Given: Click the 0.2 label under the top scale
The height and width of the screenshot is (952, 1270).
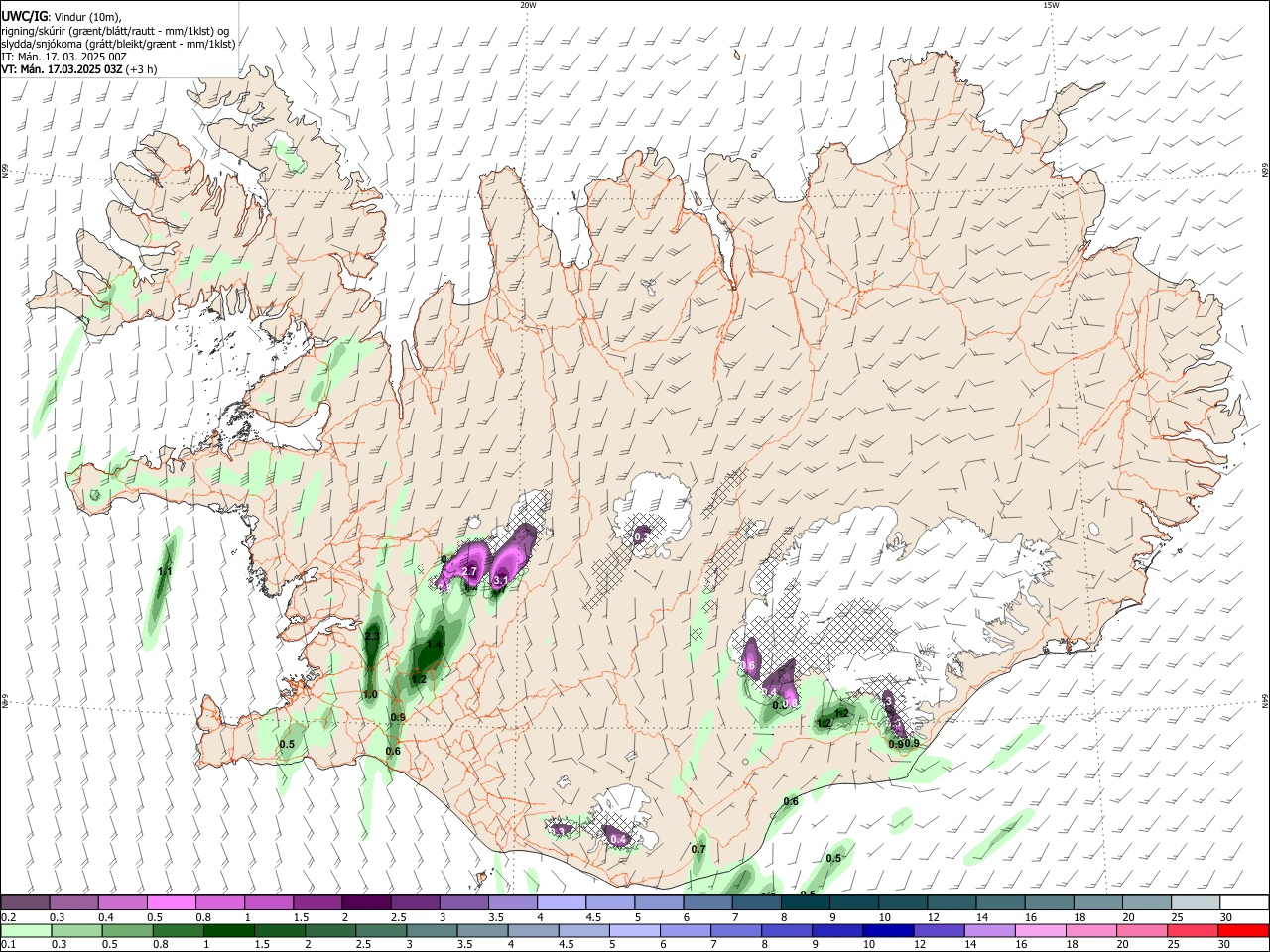Looking at the screenshot, I should point(8,917).
